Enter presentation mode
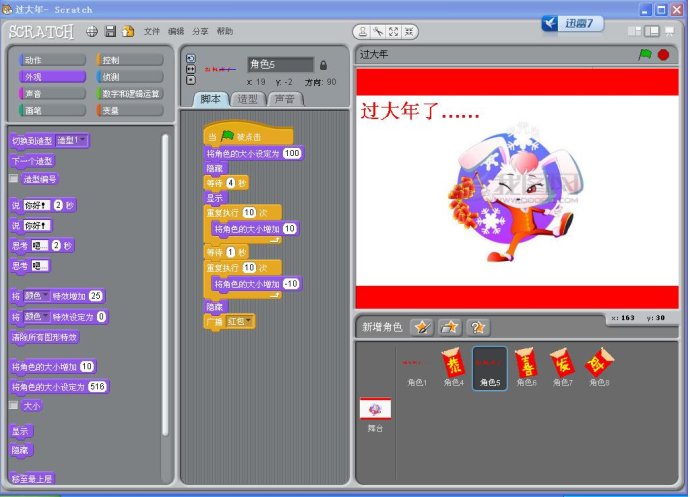 point(669,31)
